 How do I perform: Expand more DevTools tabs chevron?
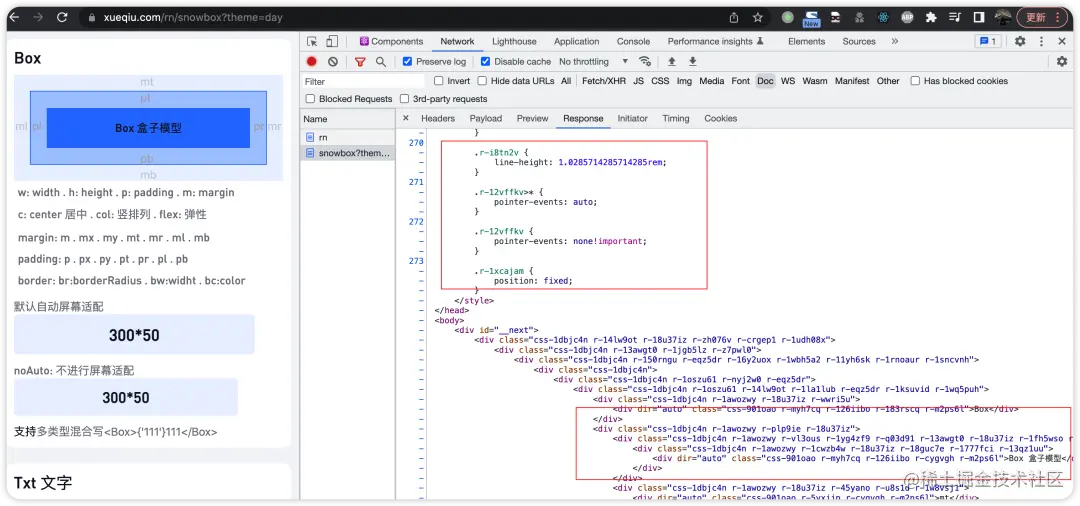coord(894,41)
